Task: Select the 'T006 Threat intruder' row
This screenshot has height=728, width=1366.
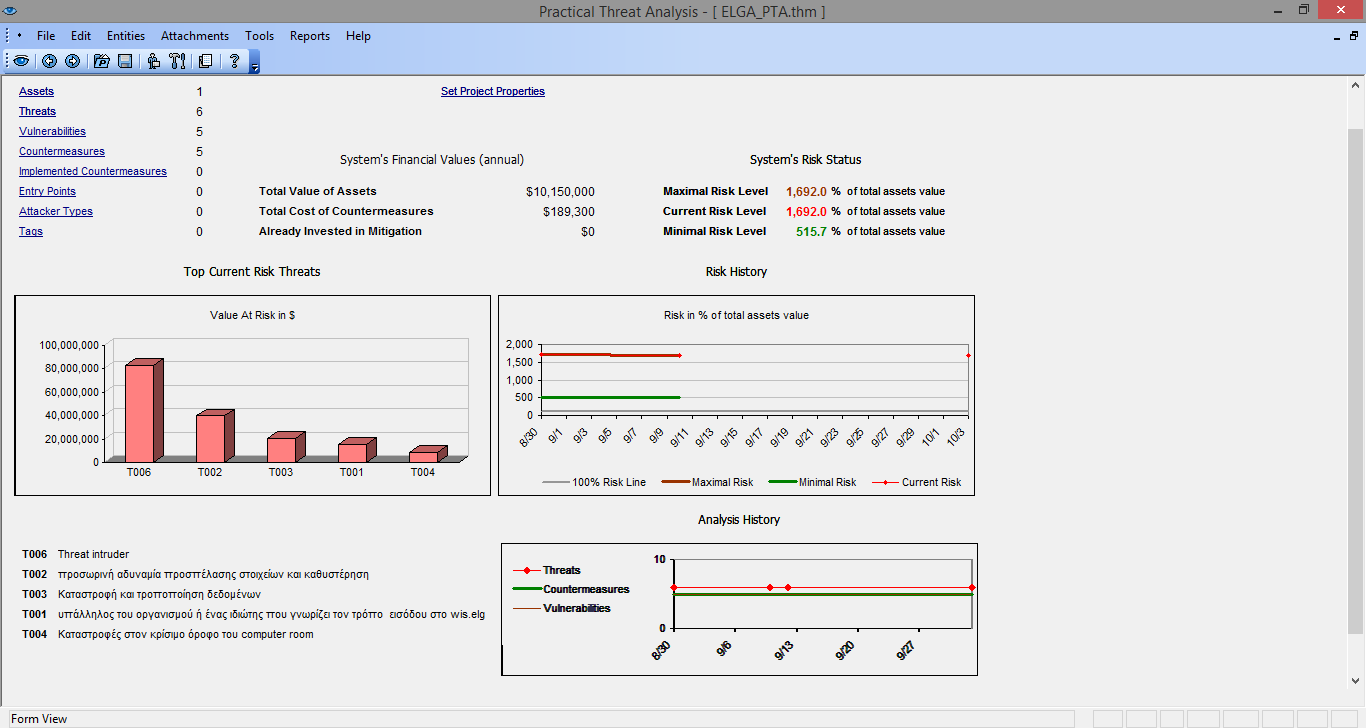Action: [76, 554]
